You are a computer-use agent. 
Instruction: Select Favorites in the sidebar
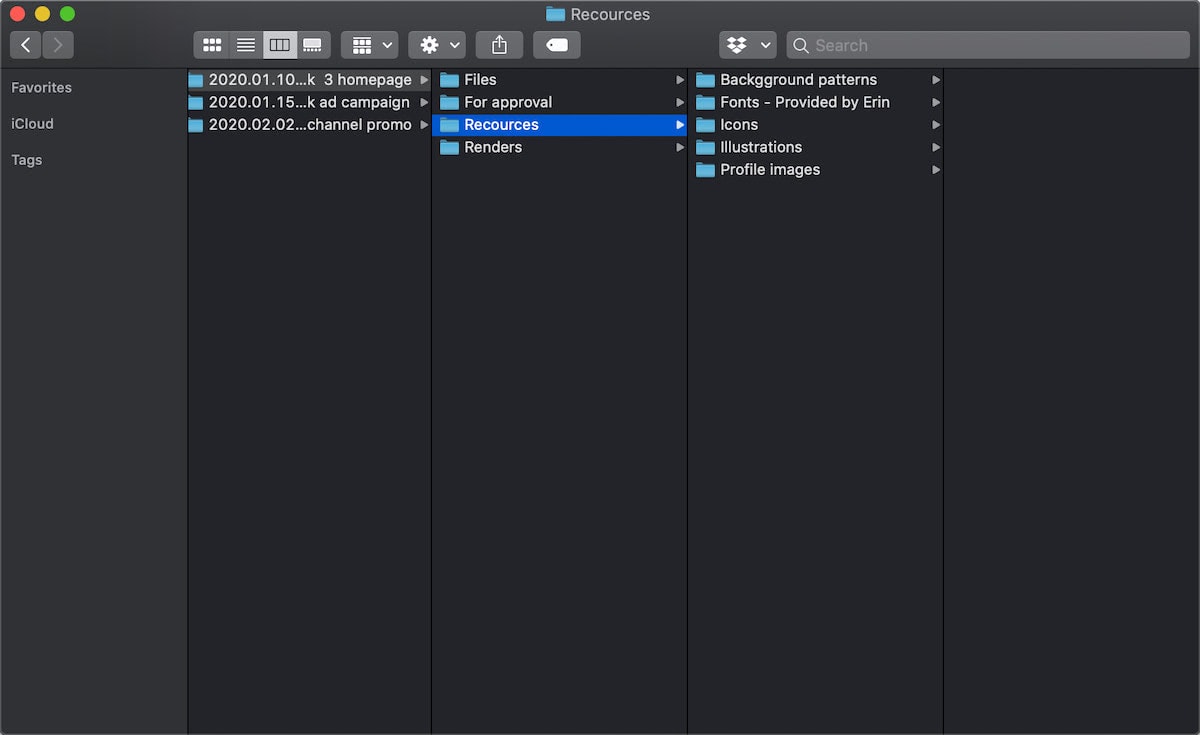(41, 88)
